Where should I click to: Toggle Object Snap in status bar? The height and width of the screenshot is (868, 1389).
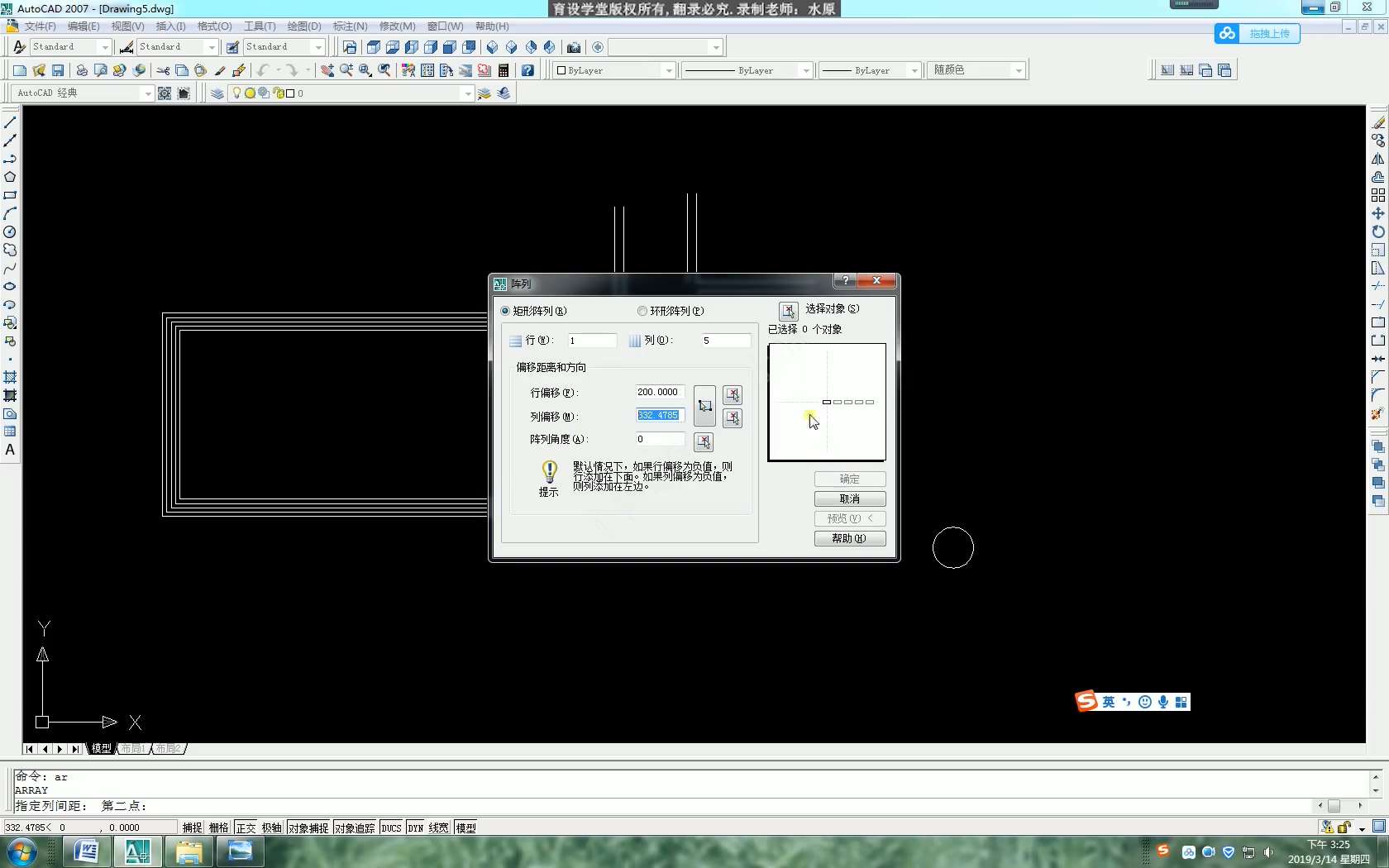[x=308, y=827]
